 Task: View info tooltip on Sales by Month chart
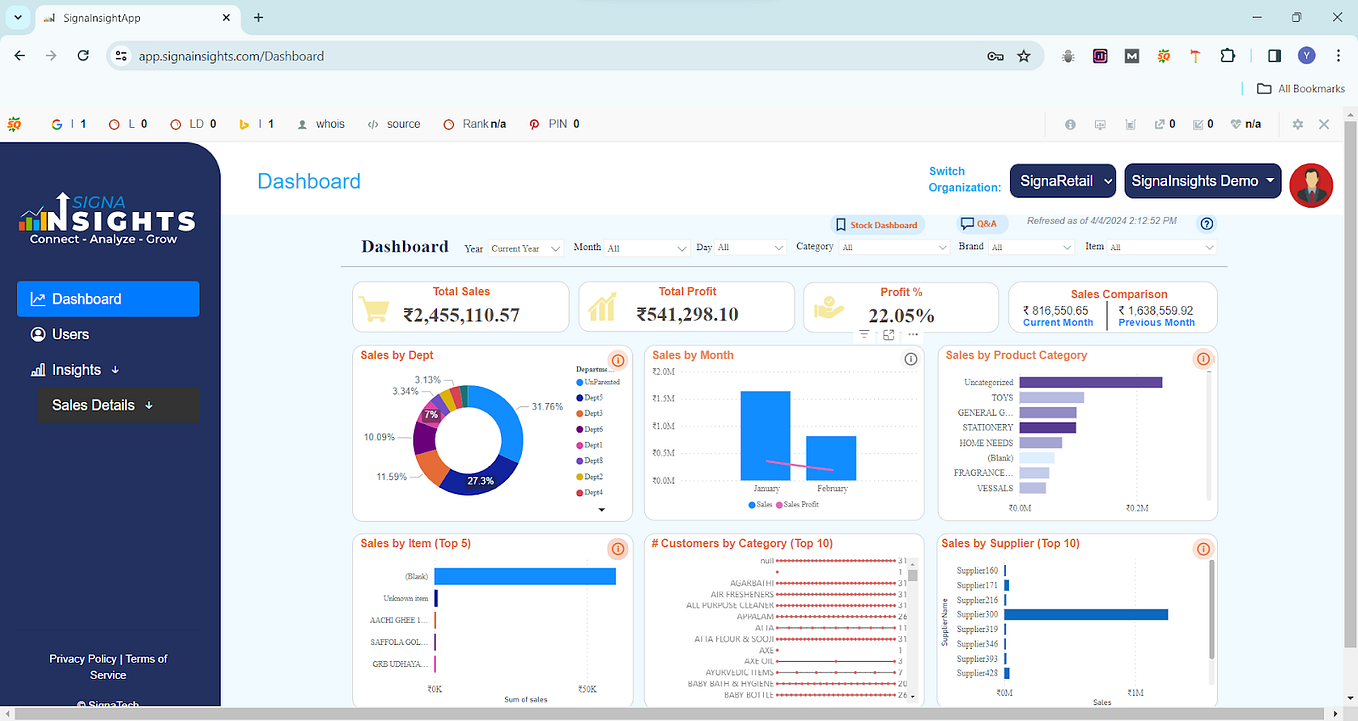pyautogui.click(x=910, y=358)
